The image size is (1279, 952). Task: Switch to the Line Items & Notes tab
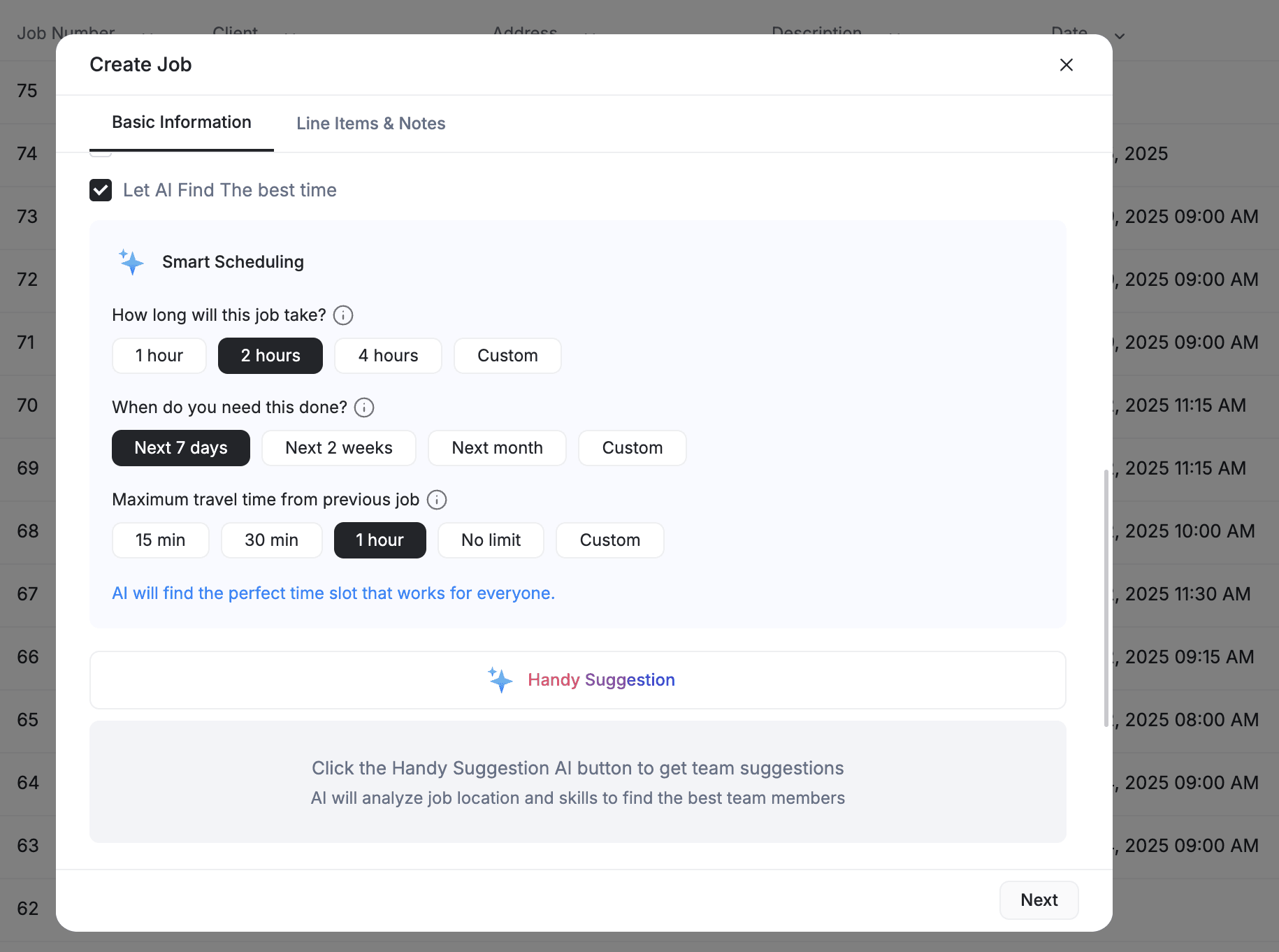coord(370,123)
